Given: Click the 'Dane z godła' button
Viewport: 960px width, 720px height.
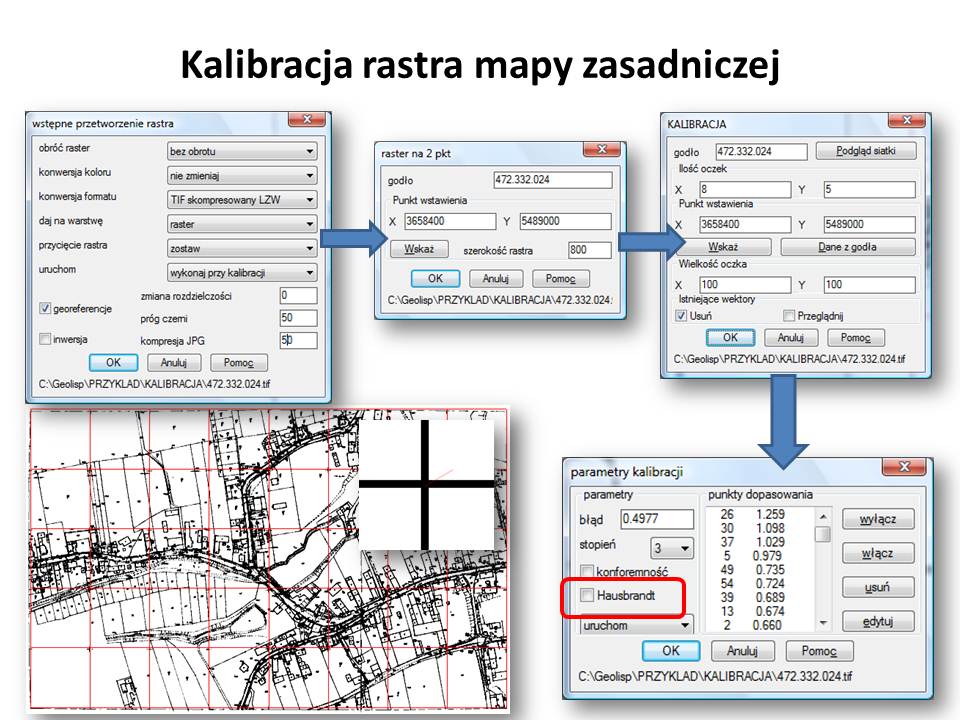Looking at the screenshot, I should pyautogui.click(x=848, y=247).
